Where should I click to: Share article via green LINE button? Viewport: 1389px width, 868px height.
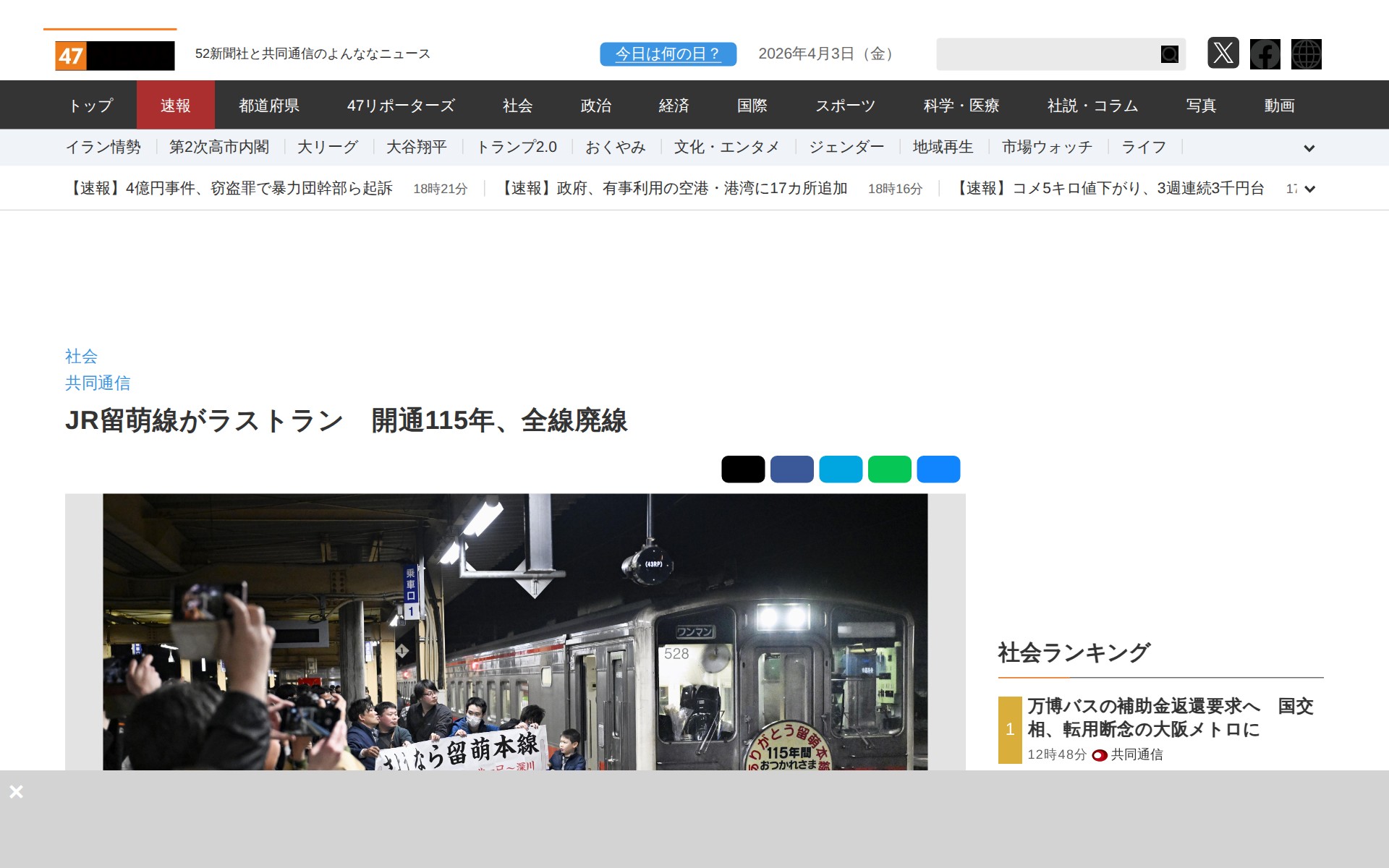(x=889, y=469)
